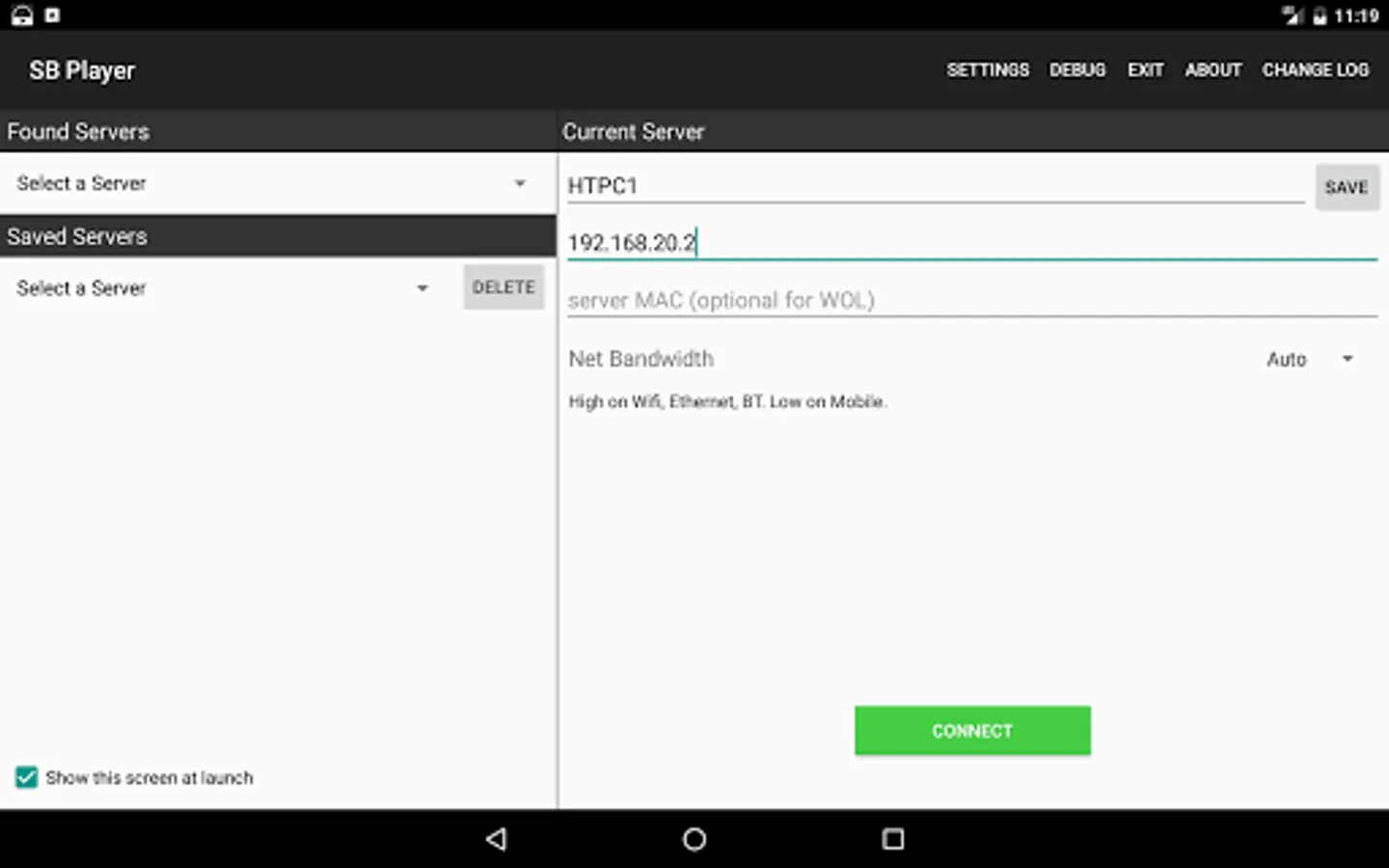Open the ABOUT menu item
The image size is (1389, 868).
click(1212, 70)
